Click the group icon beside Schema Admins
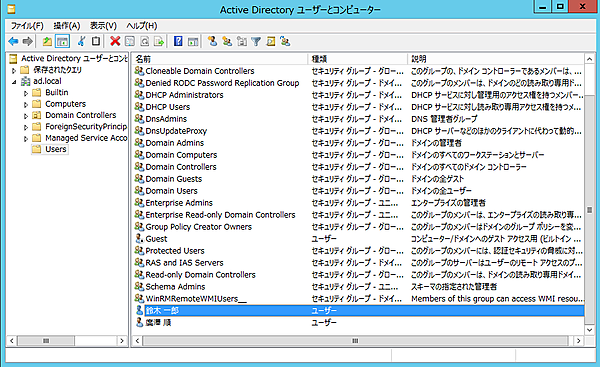600x367 pixels. (x=139, y=286)
